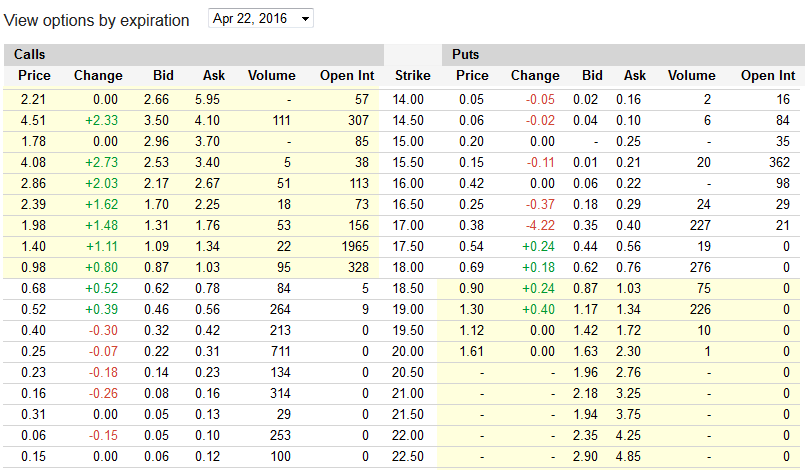
Task: Select the 18.50 strike value
Action: [x=408, y=288]
